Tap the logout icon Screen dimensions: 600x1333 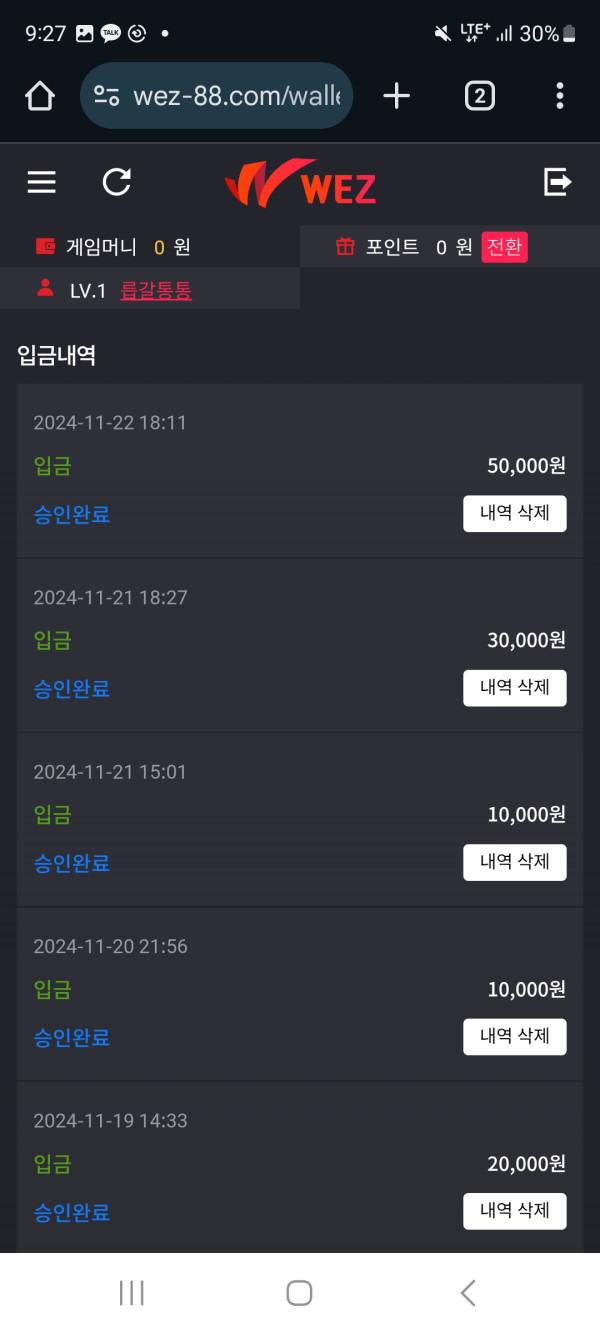pyautogui.click(x=557, y=182)
